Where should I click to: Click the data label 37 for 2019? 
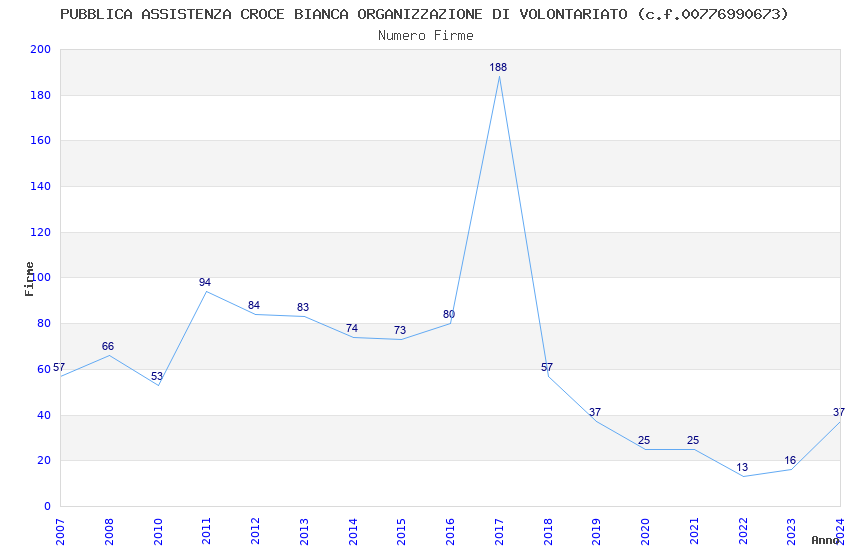click(x=595, y=412)
